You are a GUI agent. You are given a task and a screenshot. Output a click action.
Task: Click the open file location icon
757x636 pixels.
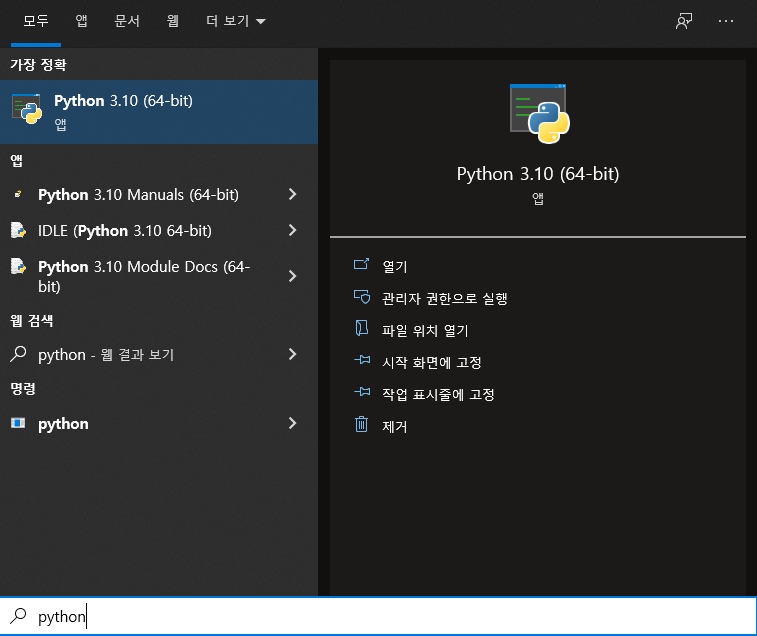tap(362, 328)
